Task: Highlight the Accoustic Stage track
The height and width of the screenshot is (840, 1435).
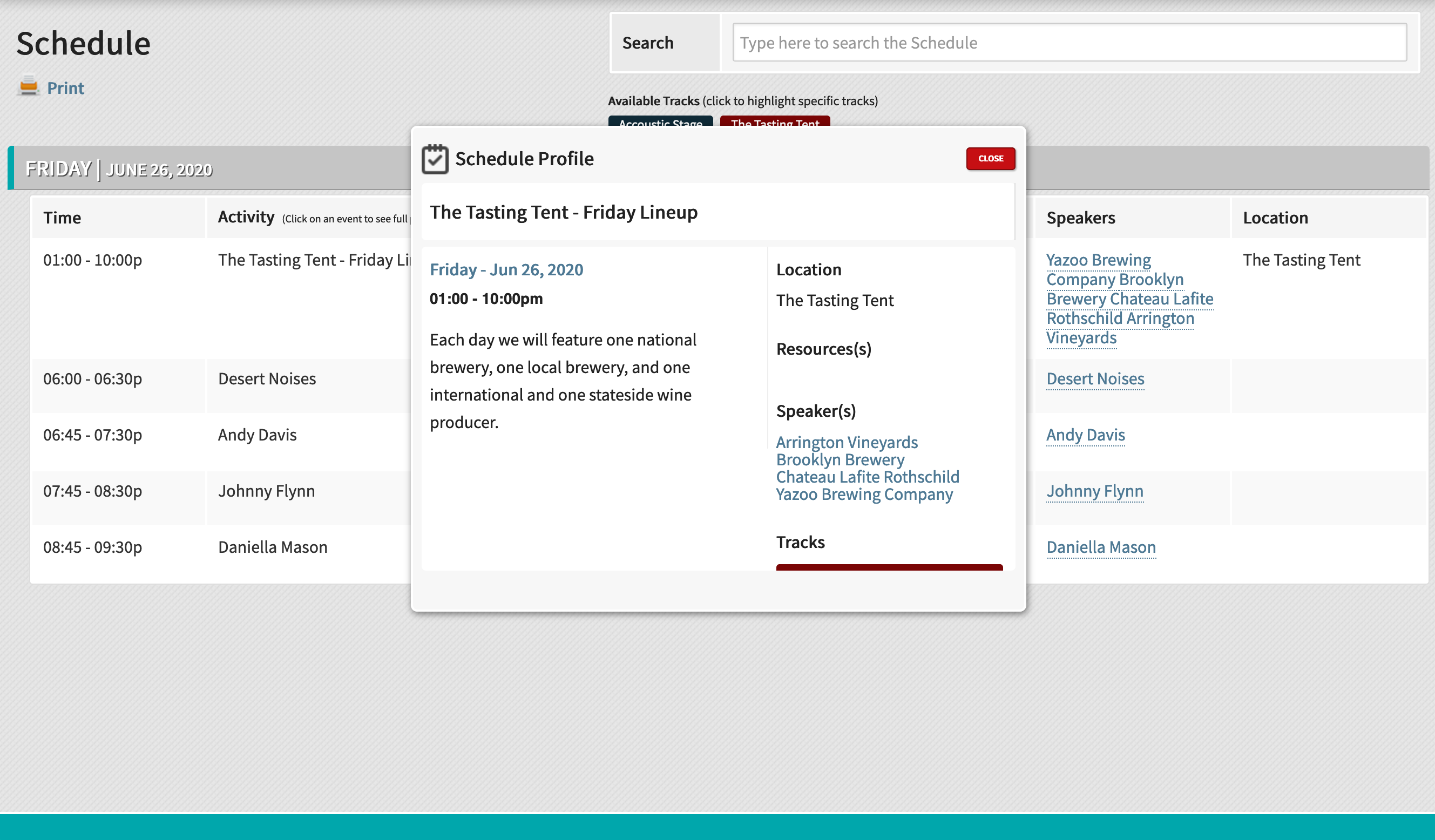Action: [x=660, y=122]
